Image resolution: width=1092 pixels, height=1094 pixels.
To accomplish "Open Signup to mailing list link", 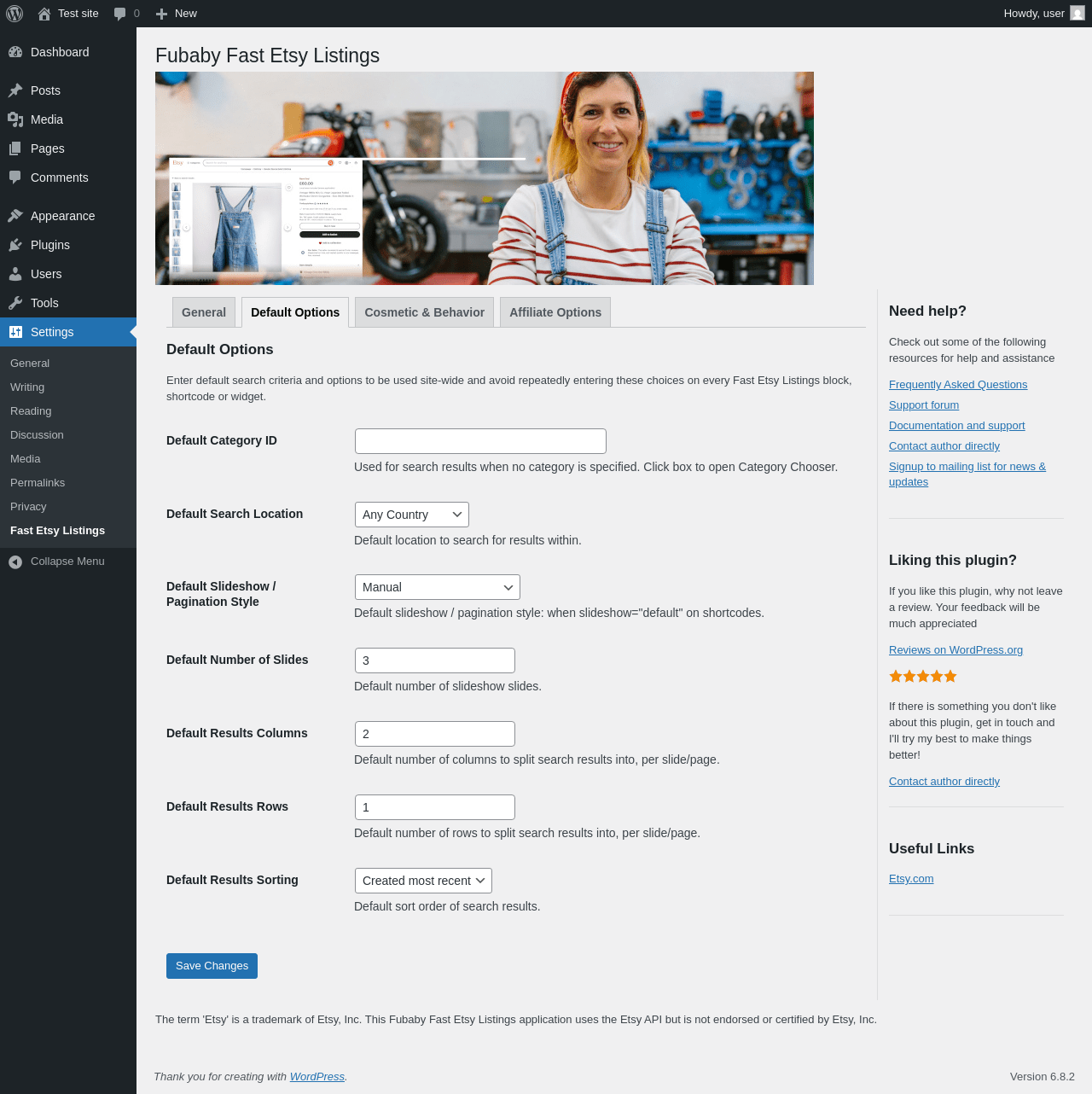I will 967,474.
